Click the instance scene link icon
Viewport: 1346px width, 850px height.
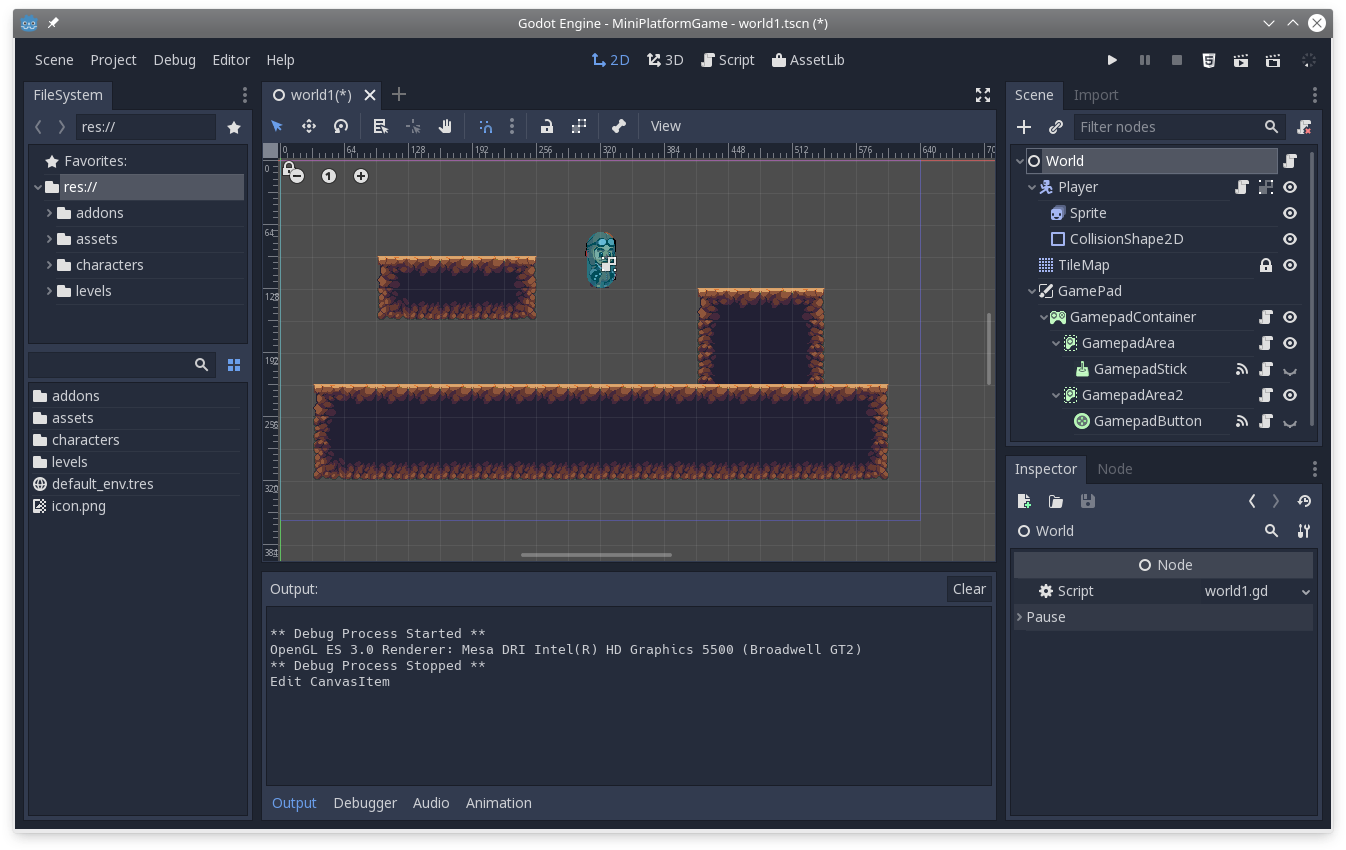point(1056,127)
